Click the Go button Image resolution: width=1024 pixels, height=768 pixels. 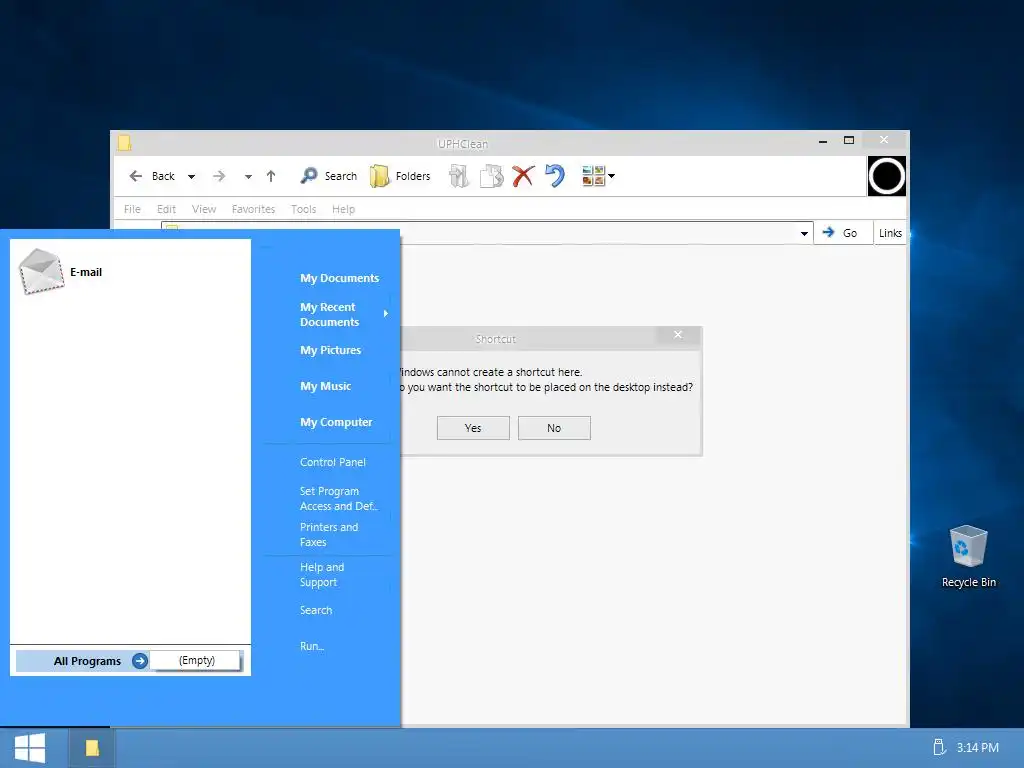pyautogui.click(x=840, y=232)
